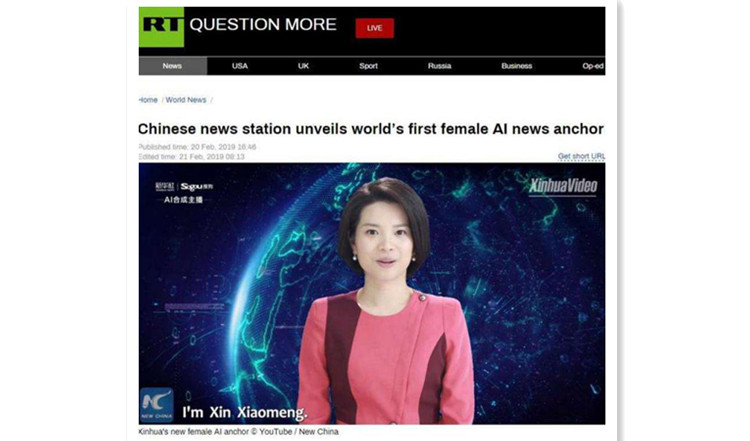The width and height of the screenshot is (750, 441).
Task: Click the QUESTION MORE slogan text
Action: click(x=263, y=24)
